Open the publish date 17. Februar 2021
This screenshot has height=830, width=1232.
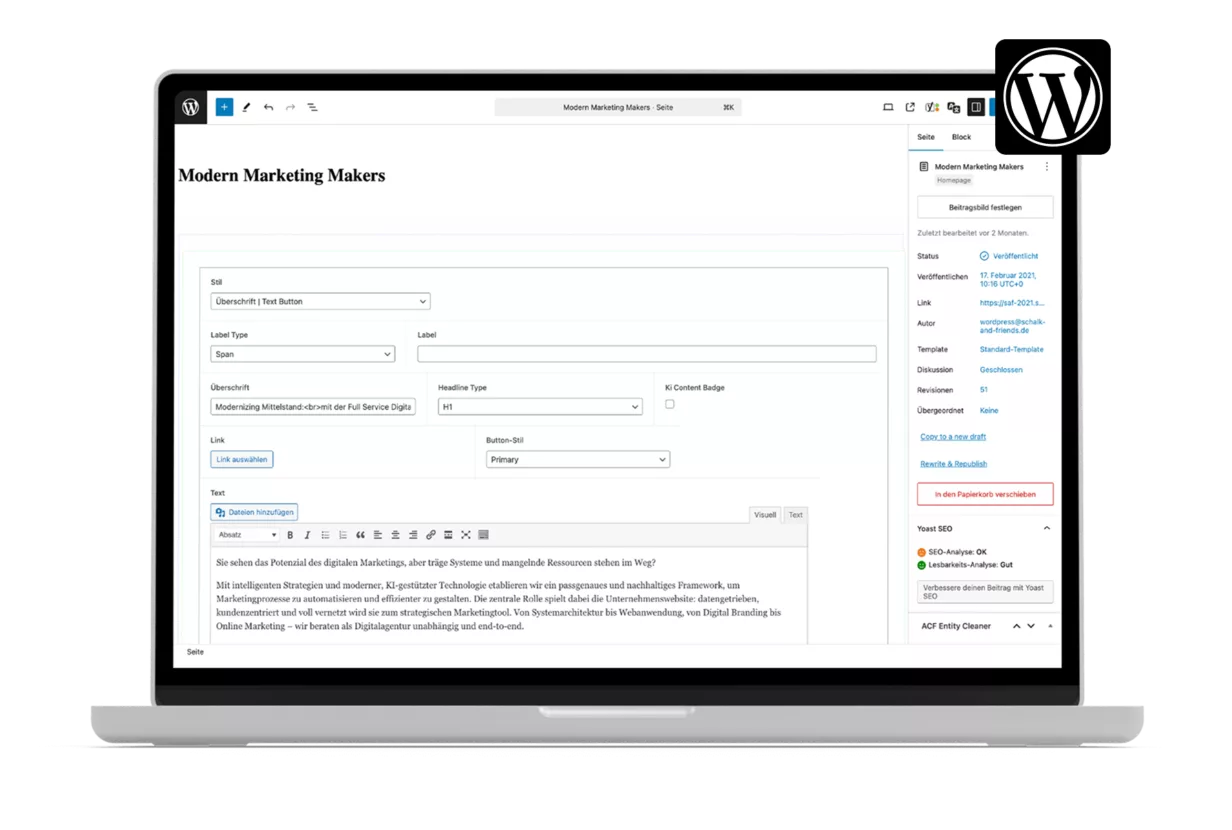click(x=1008, y=279)
